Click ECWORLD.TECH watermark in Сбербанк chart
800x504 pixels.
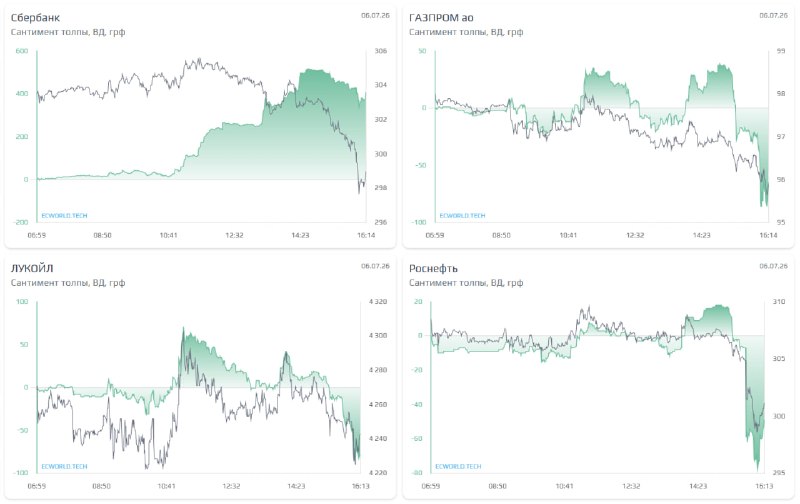click(x=64, y=216)
